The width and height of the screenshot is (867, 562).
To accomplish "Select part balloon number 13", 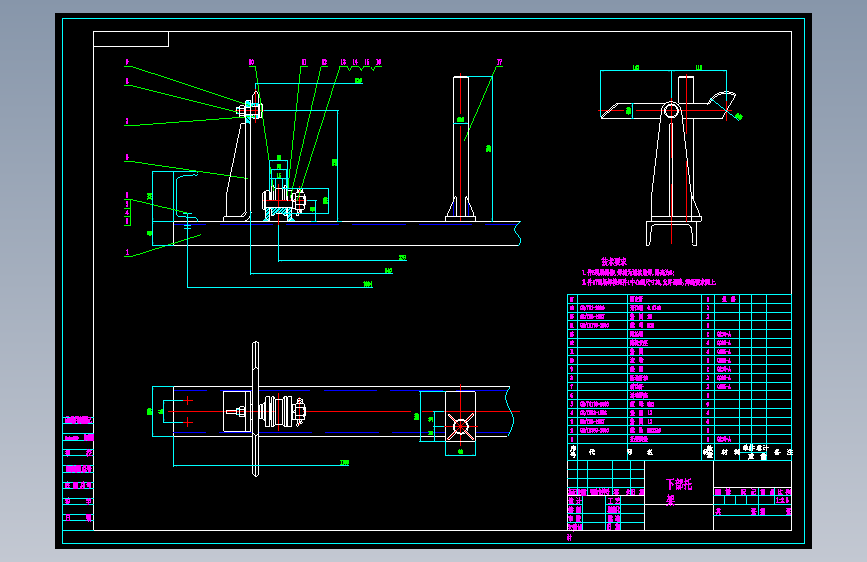I will (x=343, y=62).
